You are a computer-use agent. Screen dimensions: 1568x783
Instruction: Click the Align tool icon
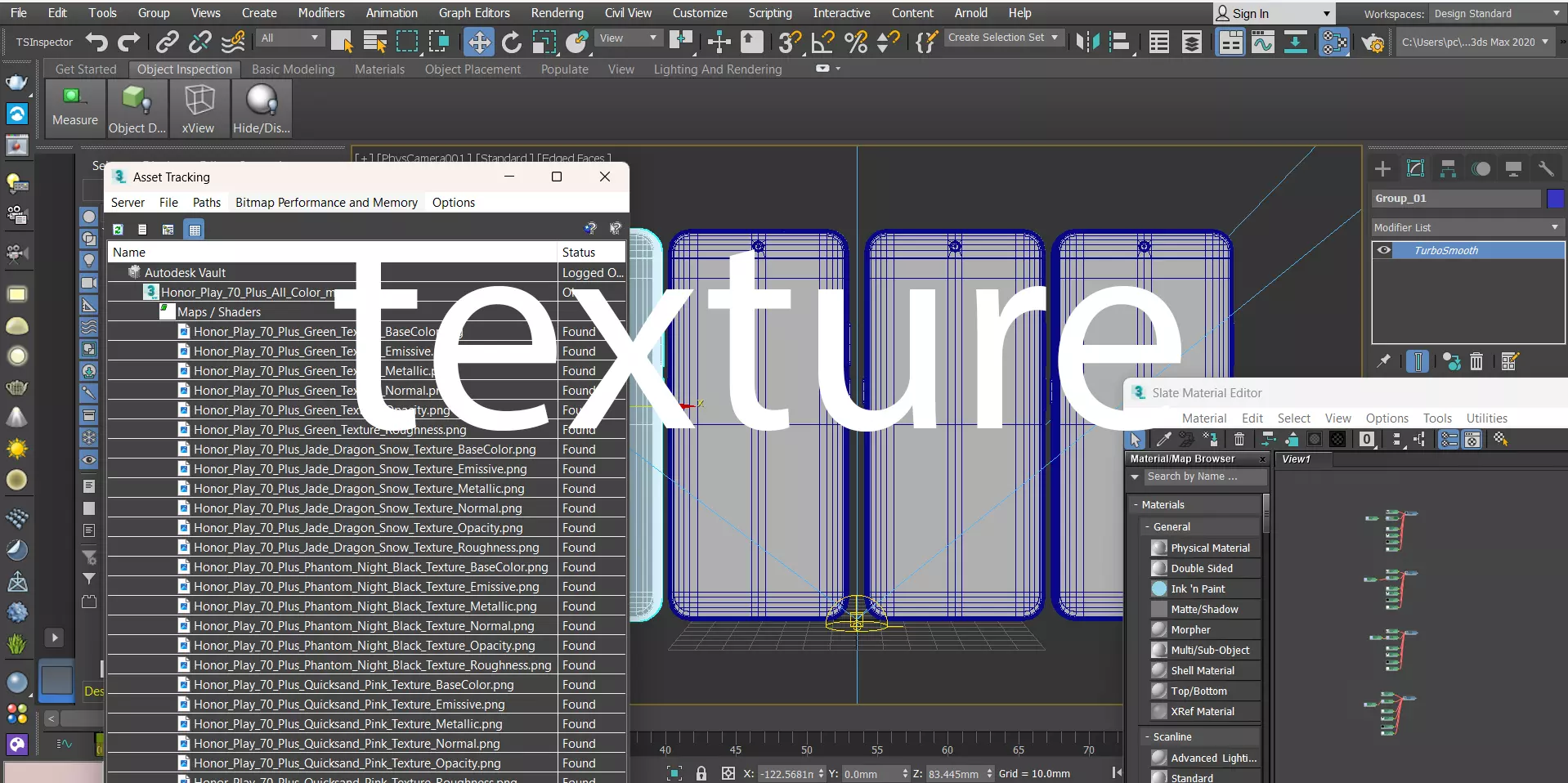tap(1120, 42)
